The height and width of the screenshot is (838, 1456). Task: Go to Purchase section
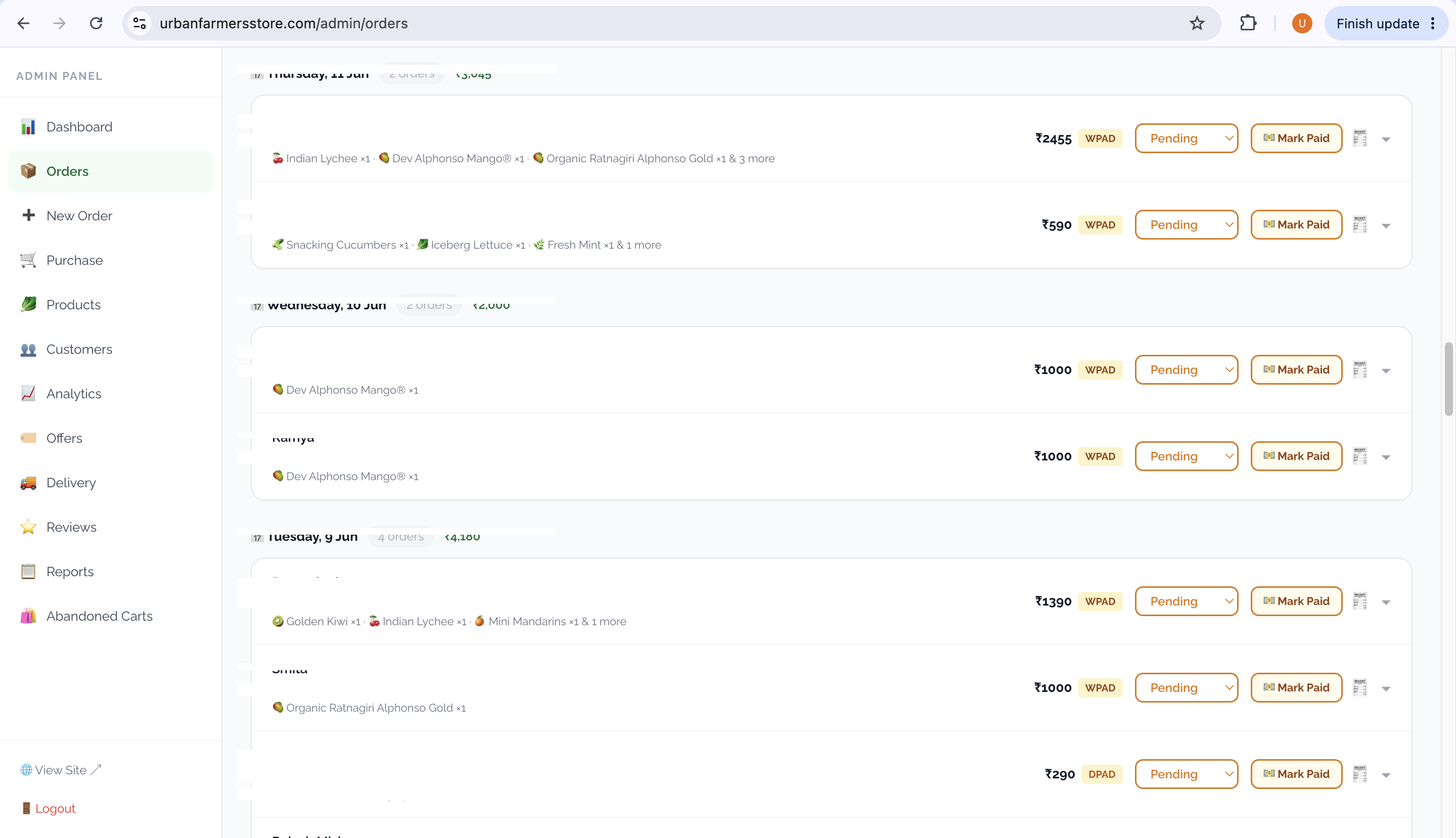[111, 260]
